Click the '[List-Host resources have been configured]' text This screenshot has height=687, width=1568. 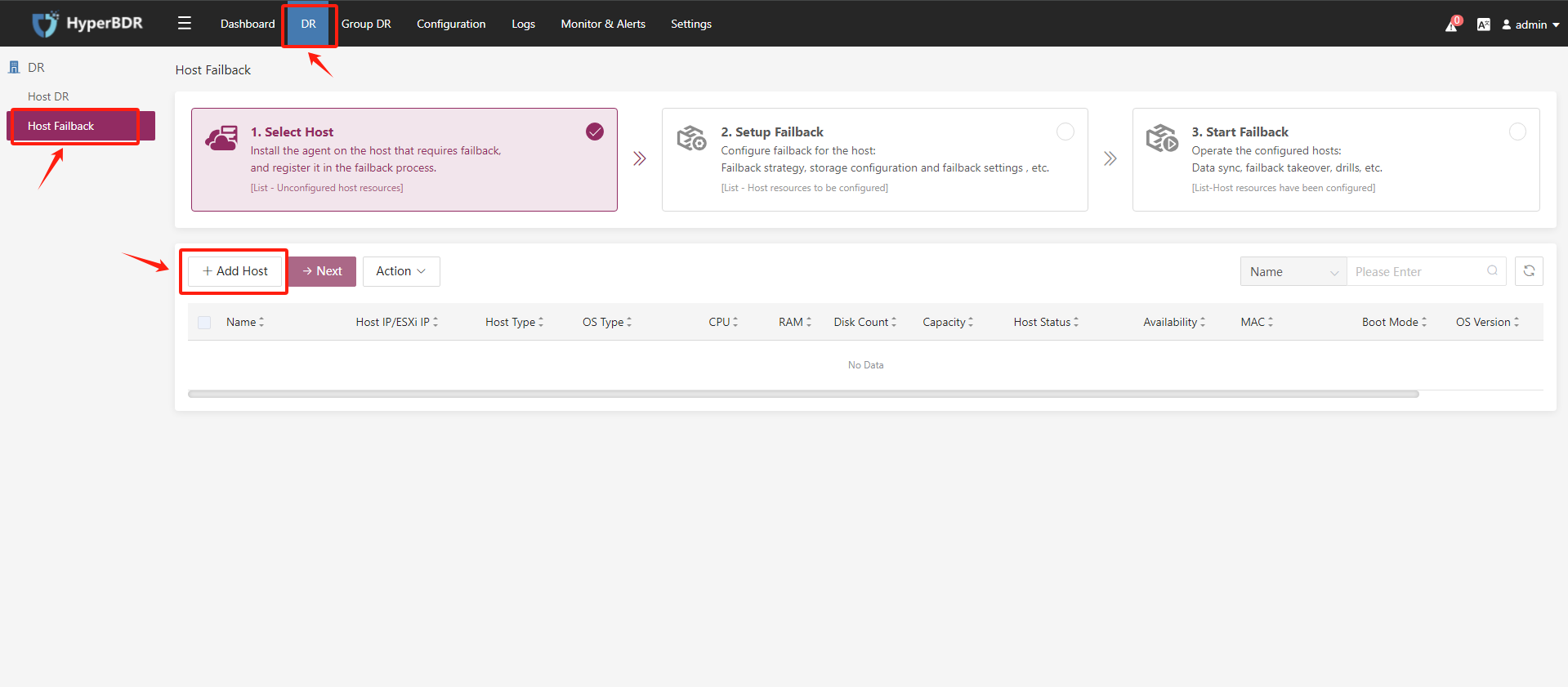pyautogui.click(x=1283, y=188)
